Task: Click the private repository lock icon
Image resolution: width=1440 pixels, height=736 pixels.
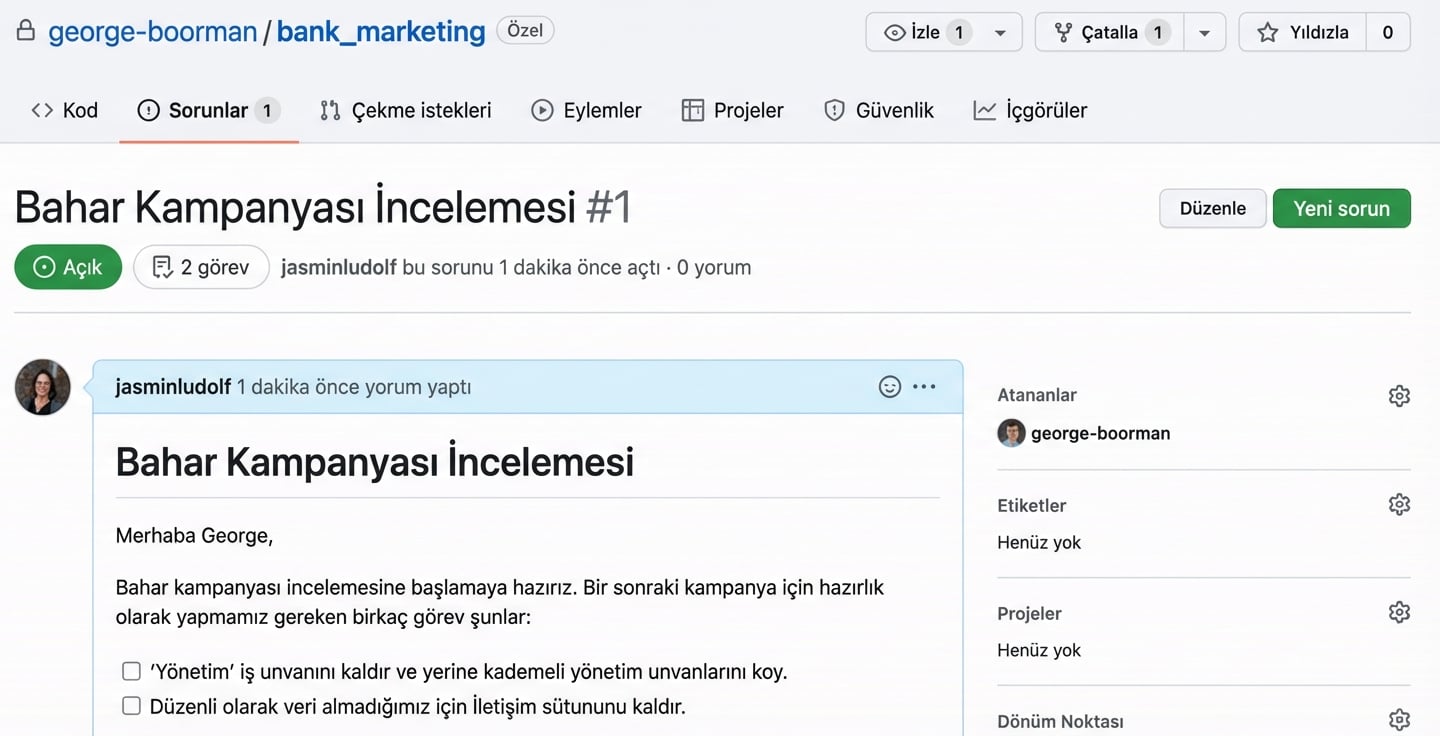Action: (25, 31)
